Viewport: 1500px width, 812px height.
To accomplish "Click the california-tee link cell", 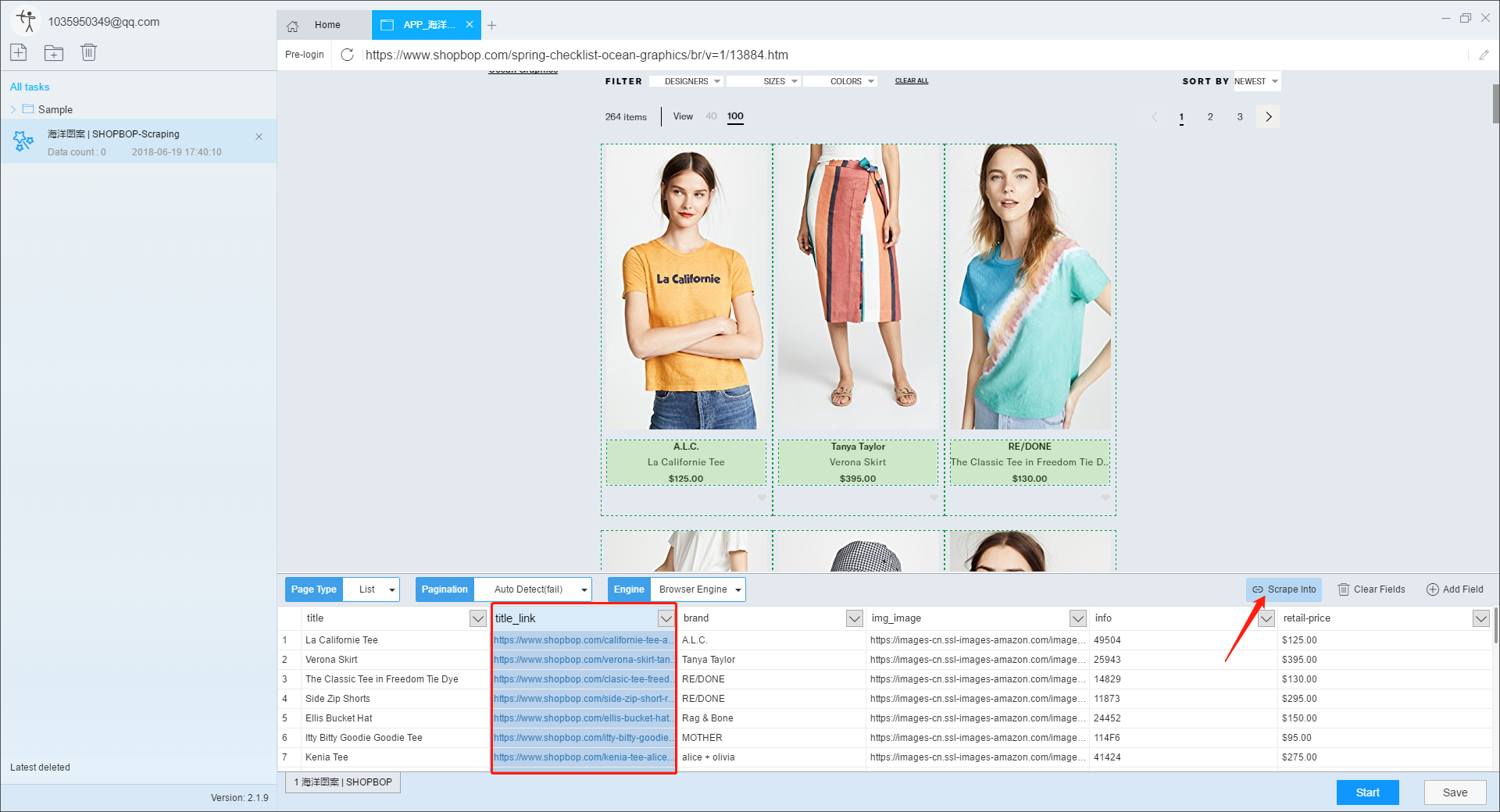I will (x=583, y=640).
